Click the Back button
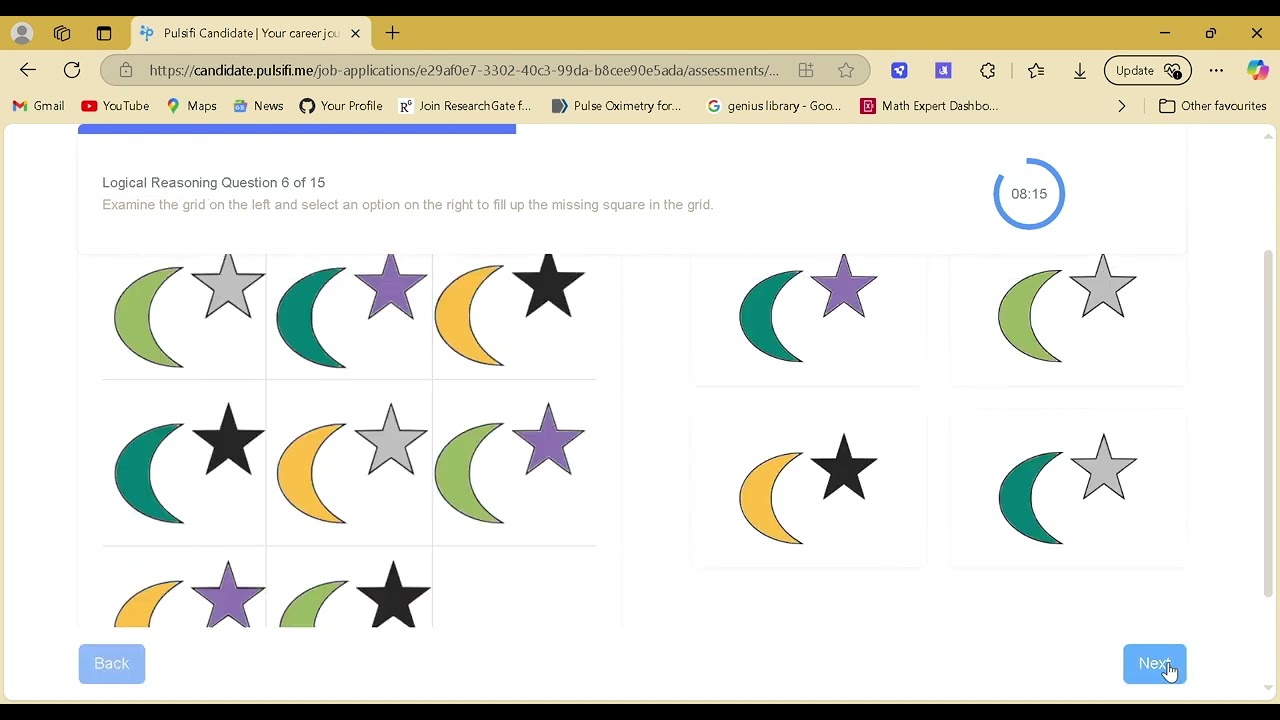Screen dimensions: 1280x720 [x=112, y=664]
